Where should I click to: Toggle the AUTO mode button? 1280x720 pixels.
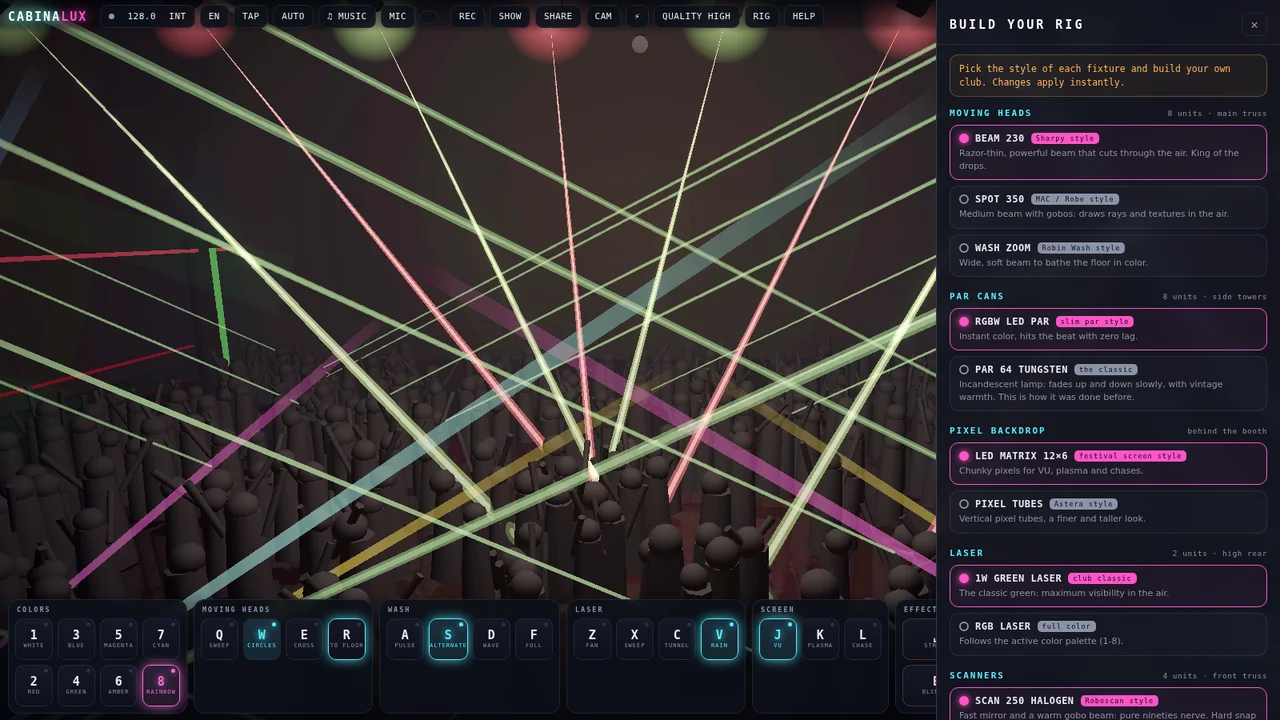[x=293, y=16]
